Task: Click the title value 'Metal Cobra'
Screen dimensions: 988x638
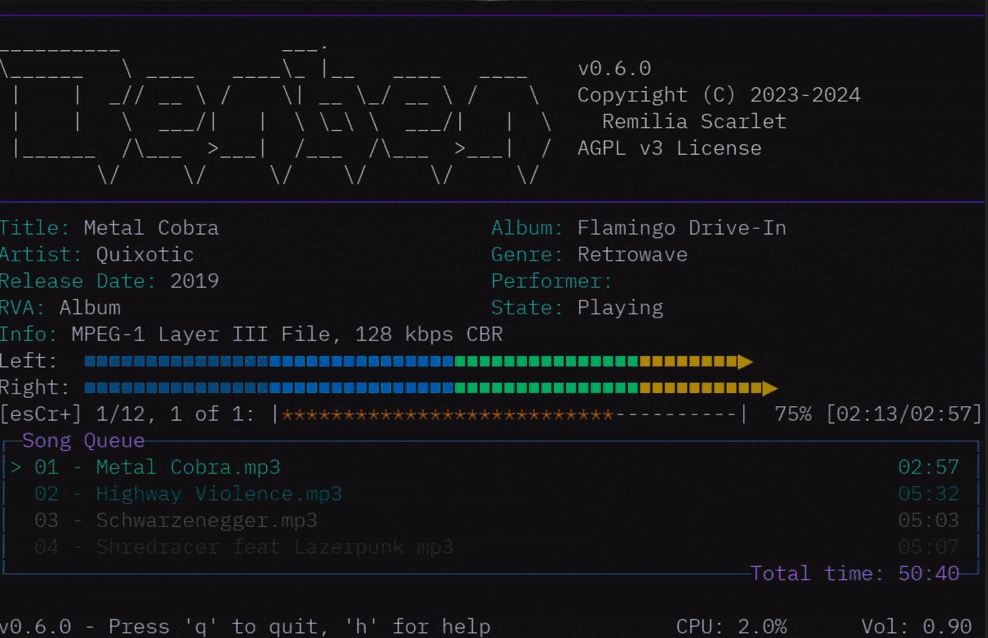Action: tap(151, 228)
